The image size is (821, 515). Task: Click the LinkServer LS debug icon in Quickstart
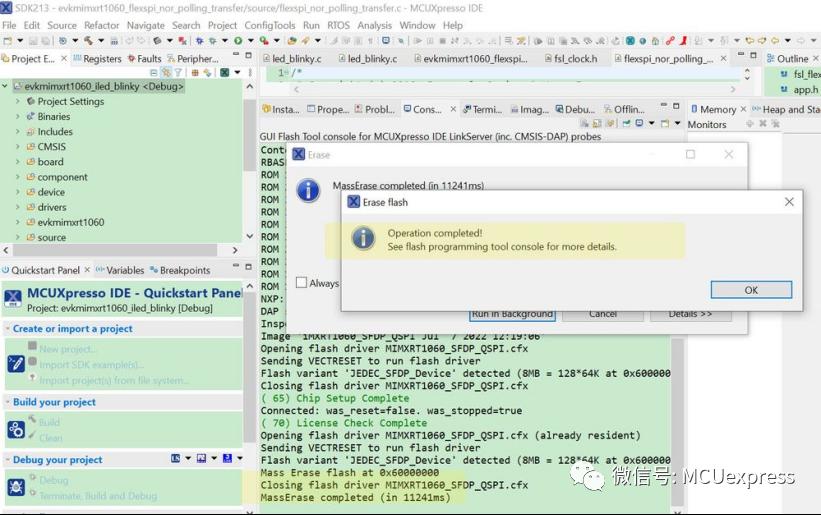point(175,458)
